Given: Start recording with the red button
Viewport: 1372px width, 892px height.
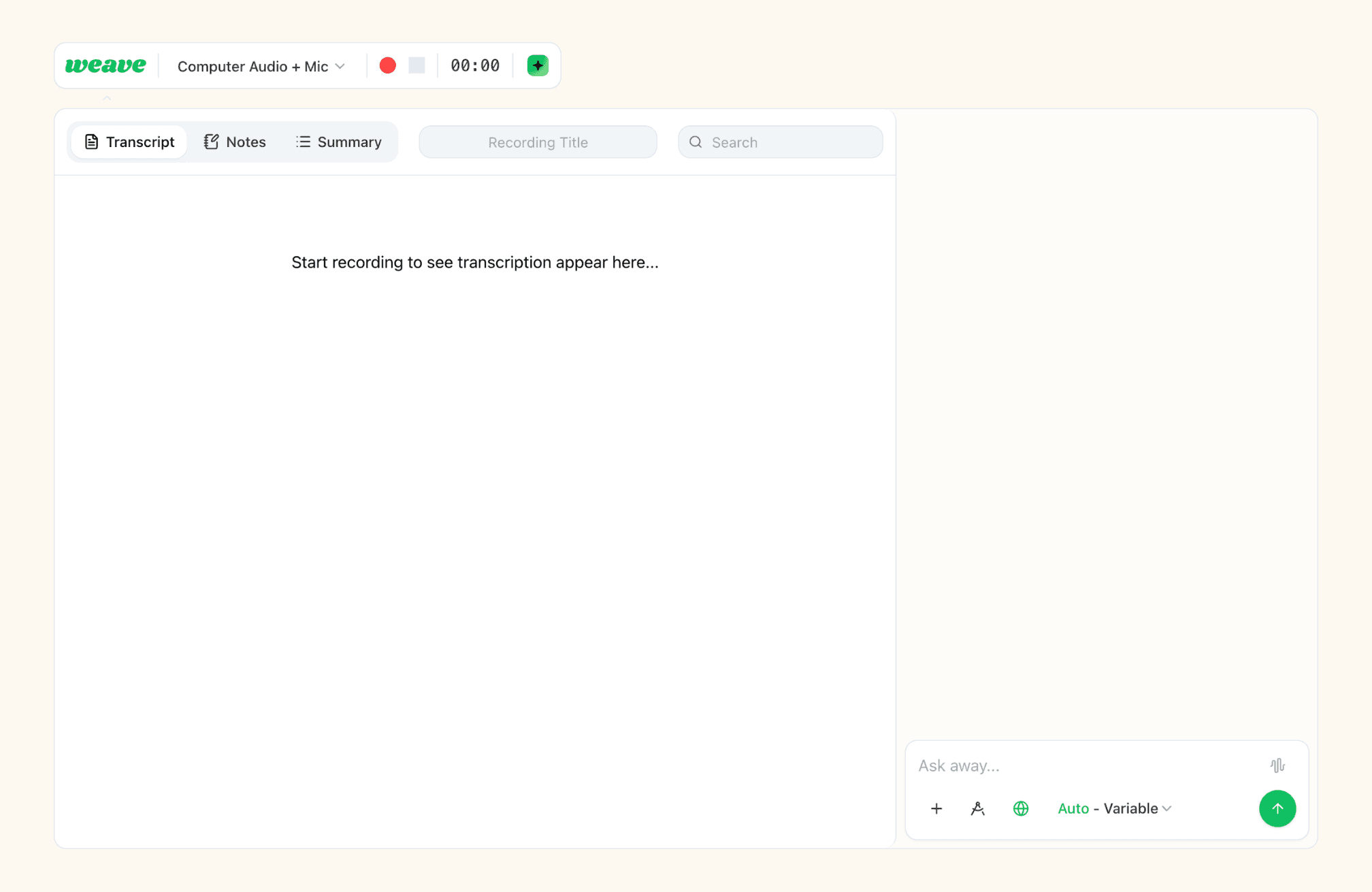Looking at the screenshot, I should (387, 65).
